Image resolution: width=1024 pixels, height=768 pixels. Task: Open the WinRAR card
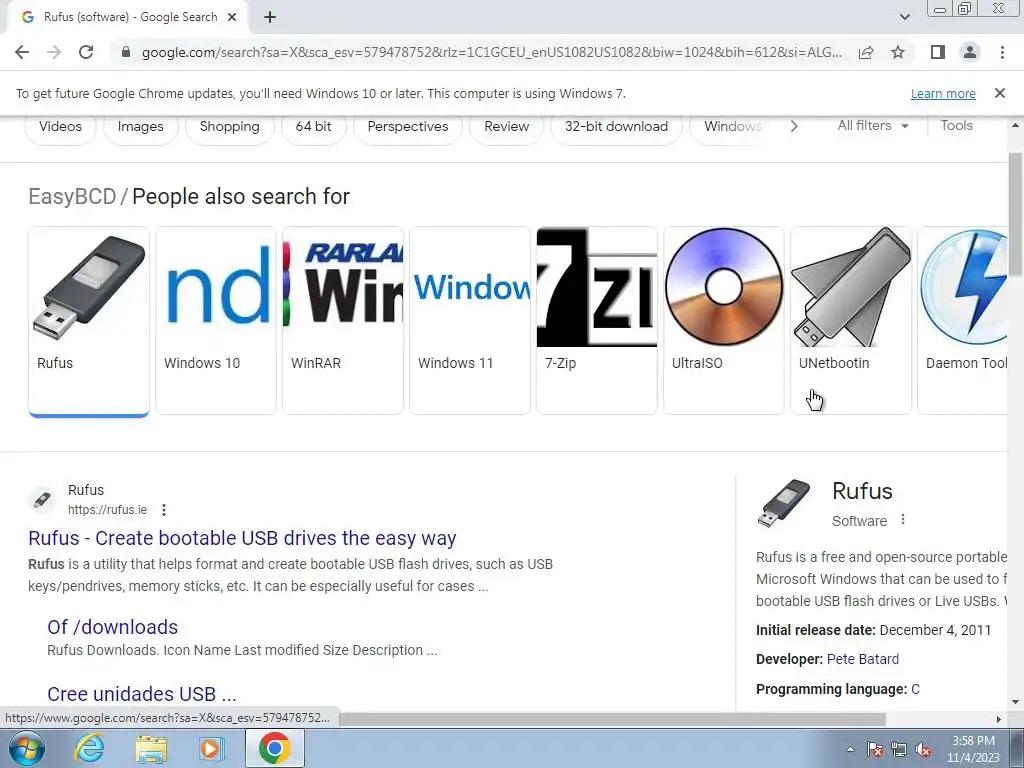343,321
